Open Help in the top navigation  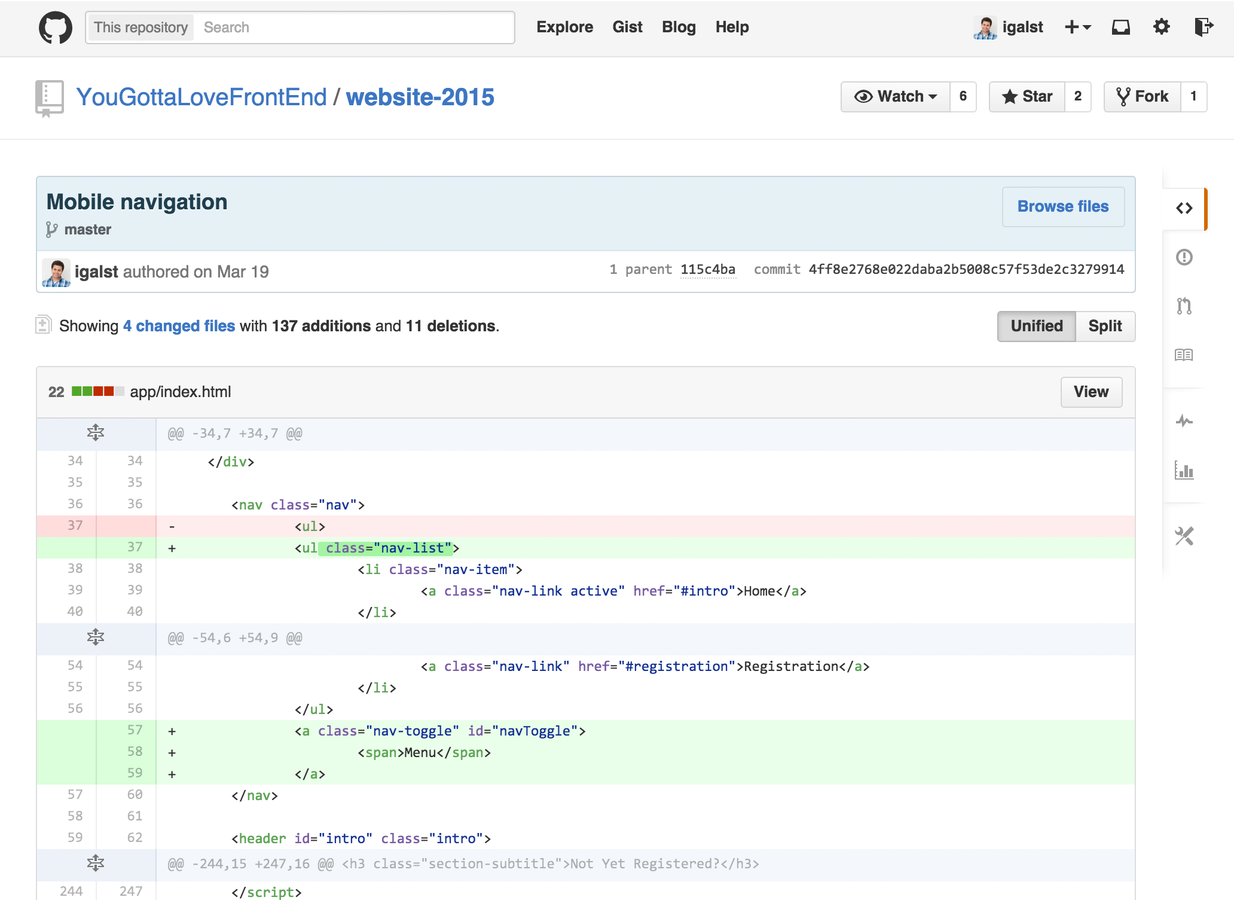pyautogui.click(x=732, y=27)
